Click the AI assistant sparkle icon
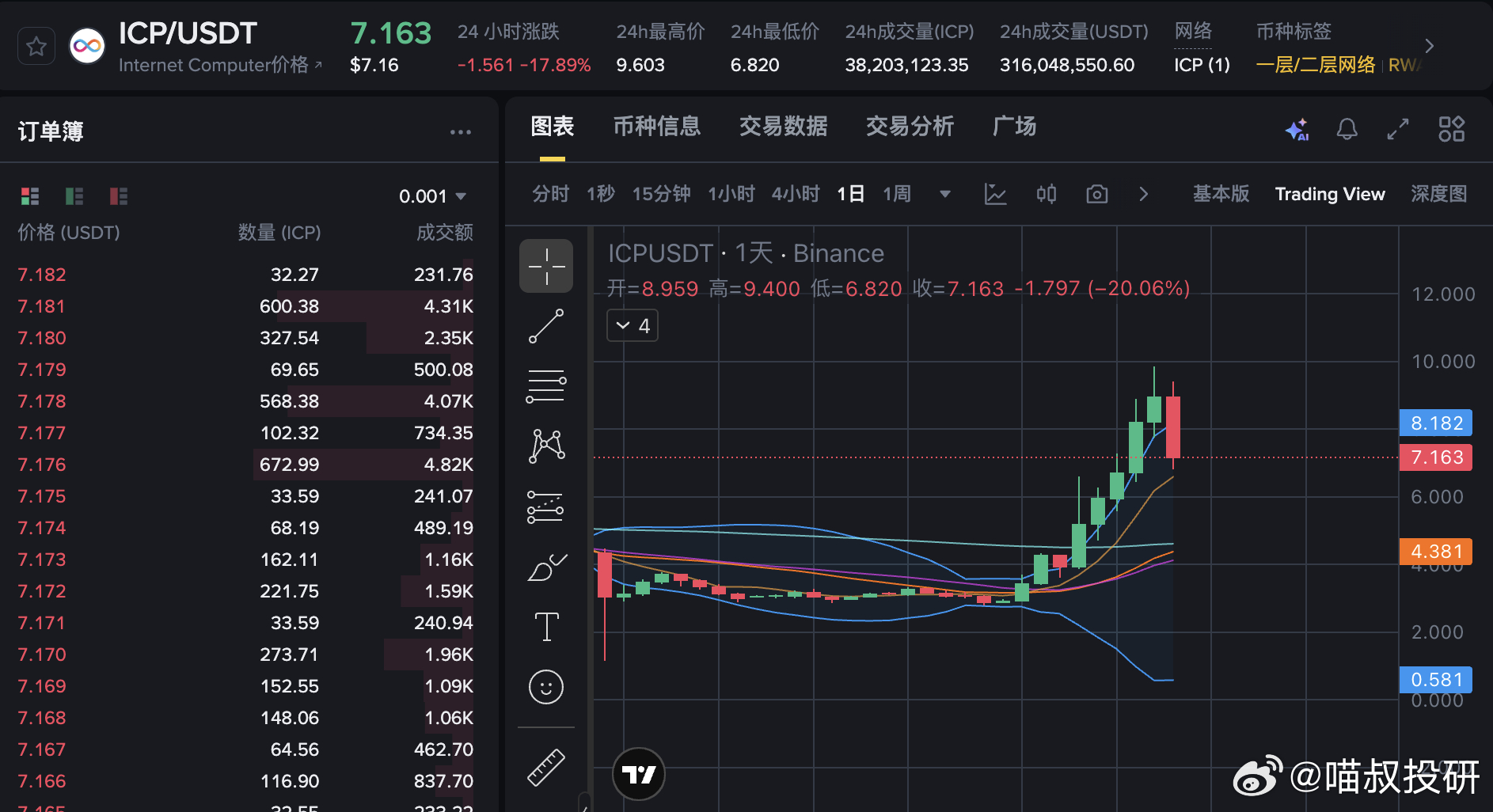Screen dimensions: 1493x812 click(1297, 129)
